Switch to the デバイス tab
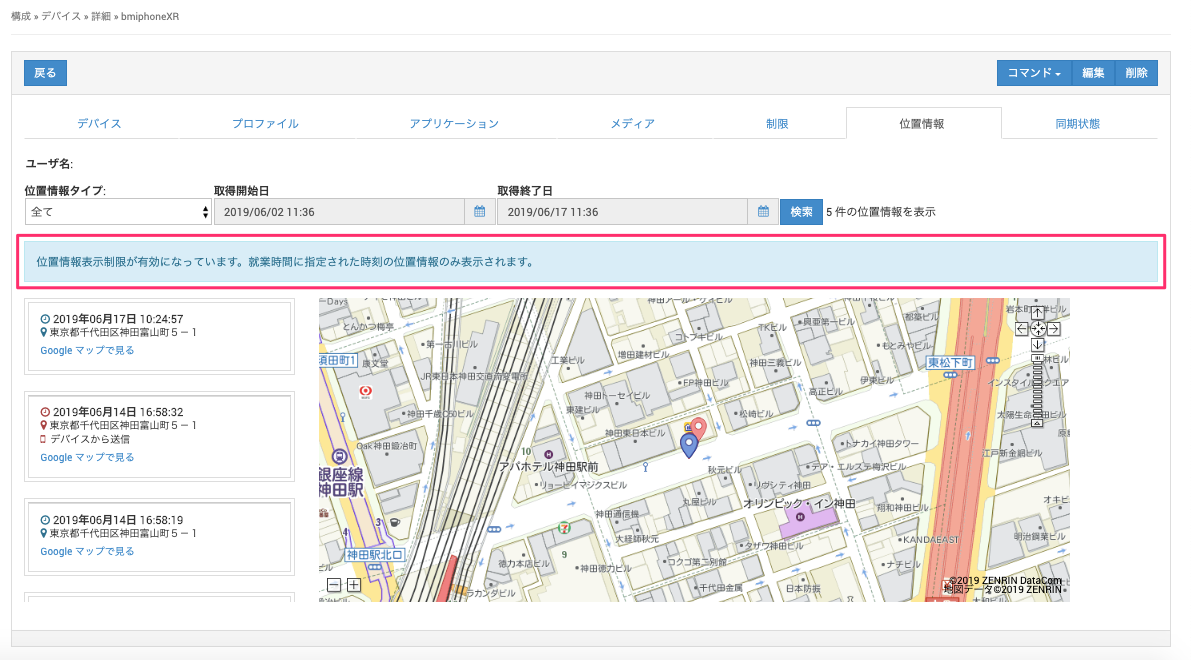The width and height of the screenshot is (1191, 660). pos(99,124)
